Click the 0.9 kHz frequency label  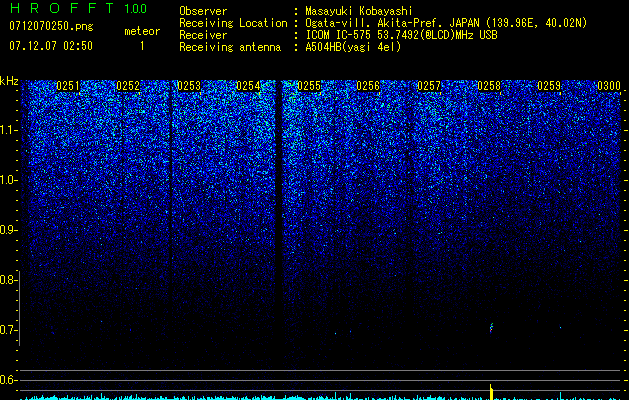8,230
